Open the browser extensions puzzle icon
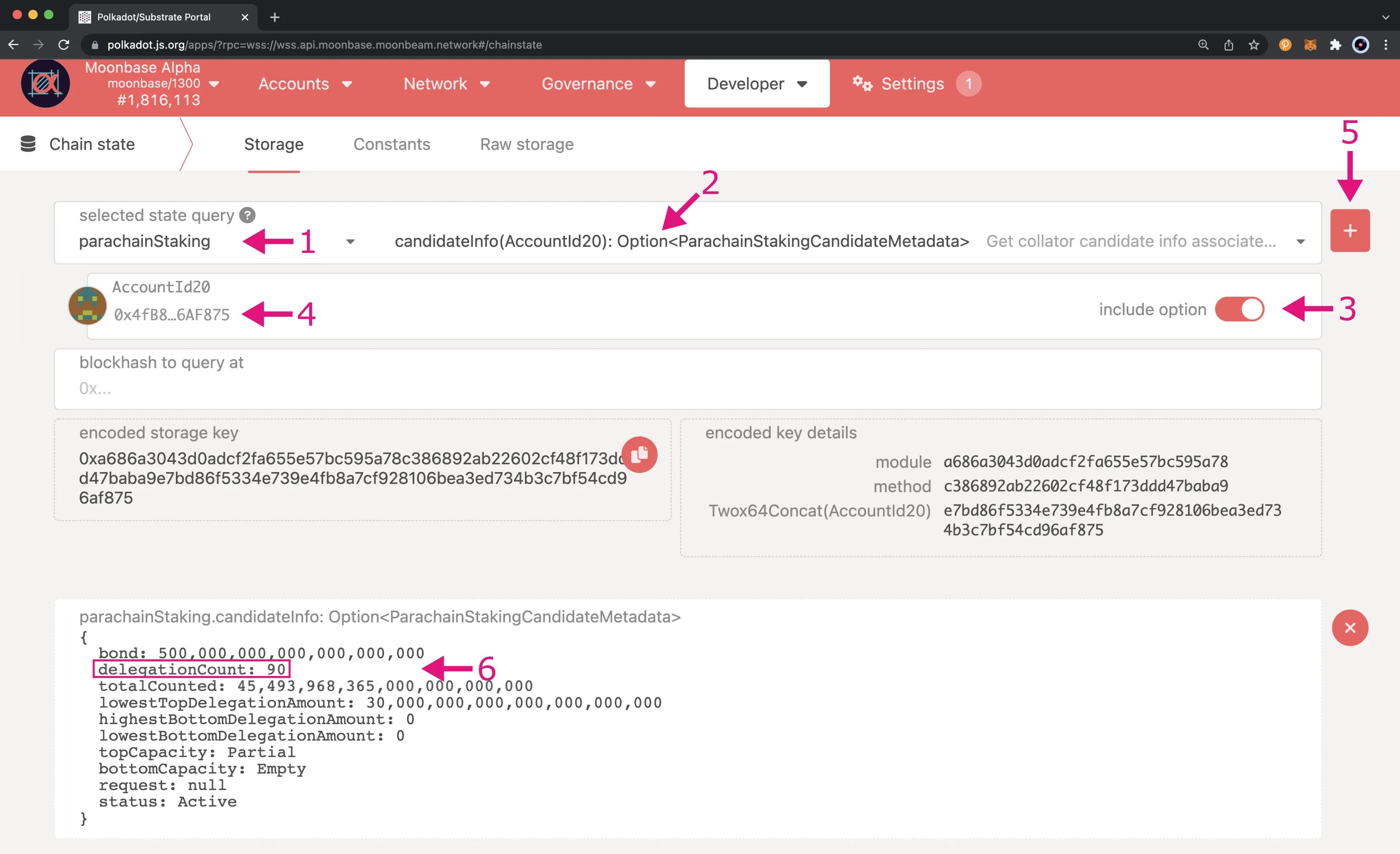This screenshot has height=854, width=1400. tap(1335, 45)
